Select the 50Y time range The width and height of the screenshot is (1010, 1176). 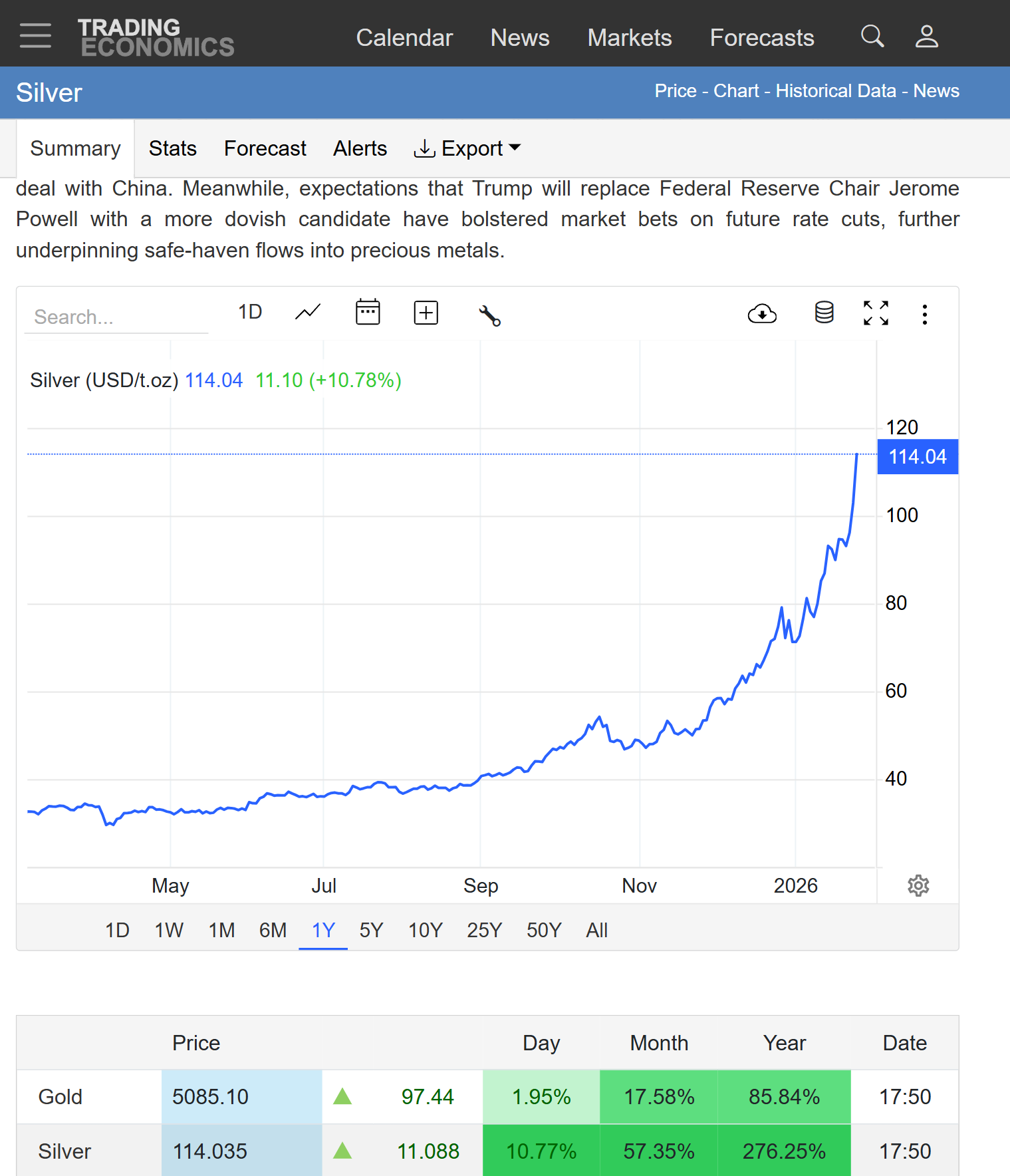tap(544, 930)
